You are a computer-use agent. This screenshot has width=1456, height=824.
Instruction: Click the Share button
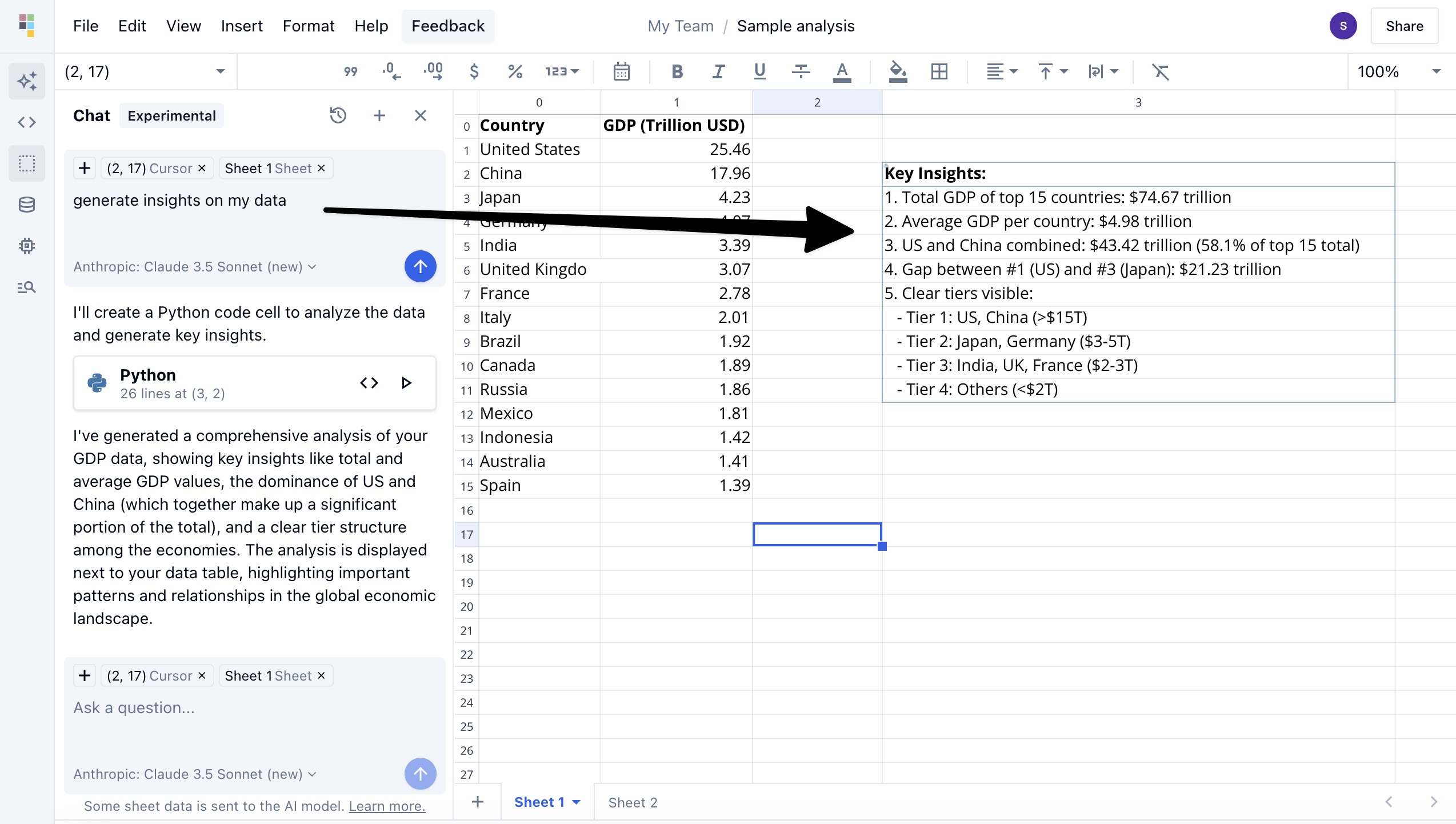click(x=1404, y=26)
